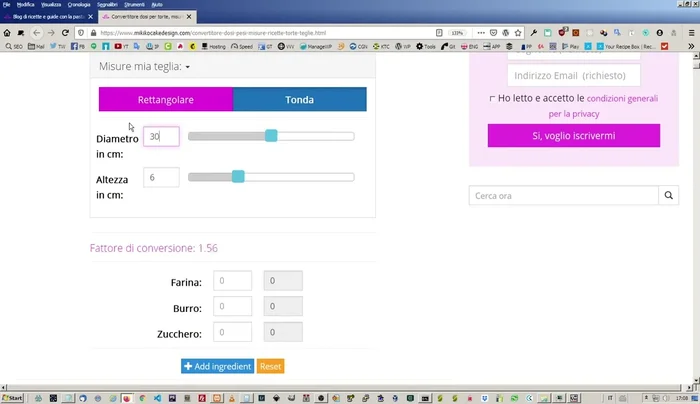
Task: Reload the page with the refresh icon
Action: coord(65,33)
